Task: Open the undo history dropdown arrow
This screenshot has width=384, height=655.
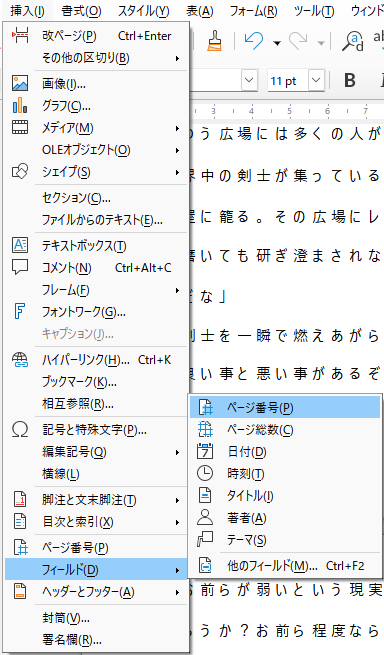Action: tap(276, 42)
